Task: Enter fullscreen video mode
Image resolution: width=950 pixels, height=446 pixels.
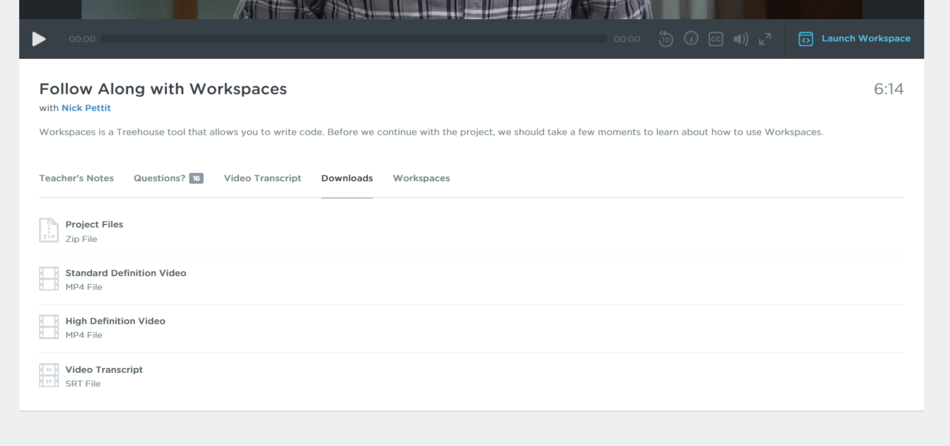Action: coord(765,39)
